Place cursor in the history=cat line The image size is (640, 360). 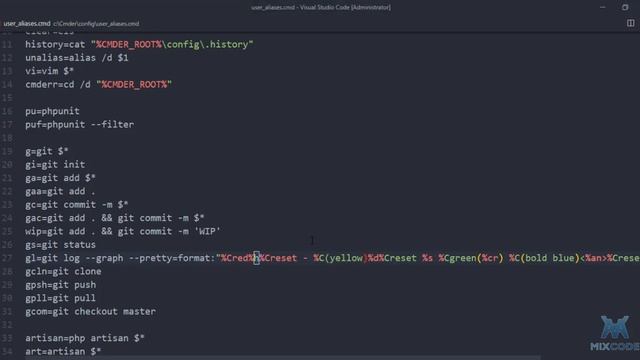[x=139, y=44]
